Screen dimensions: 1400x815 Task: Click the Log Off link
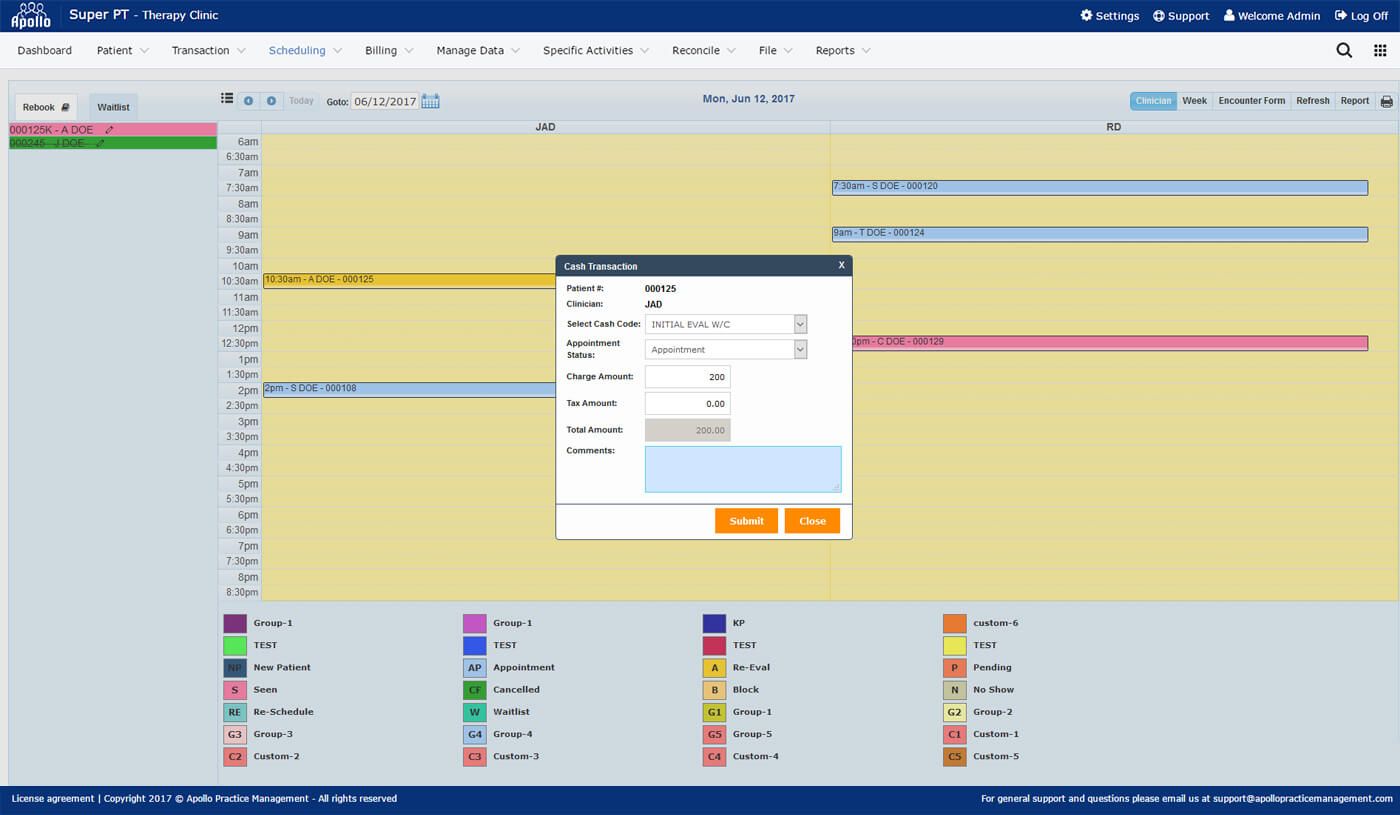pos(1361,16)
